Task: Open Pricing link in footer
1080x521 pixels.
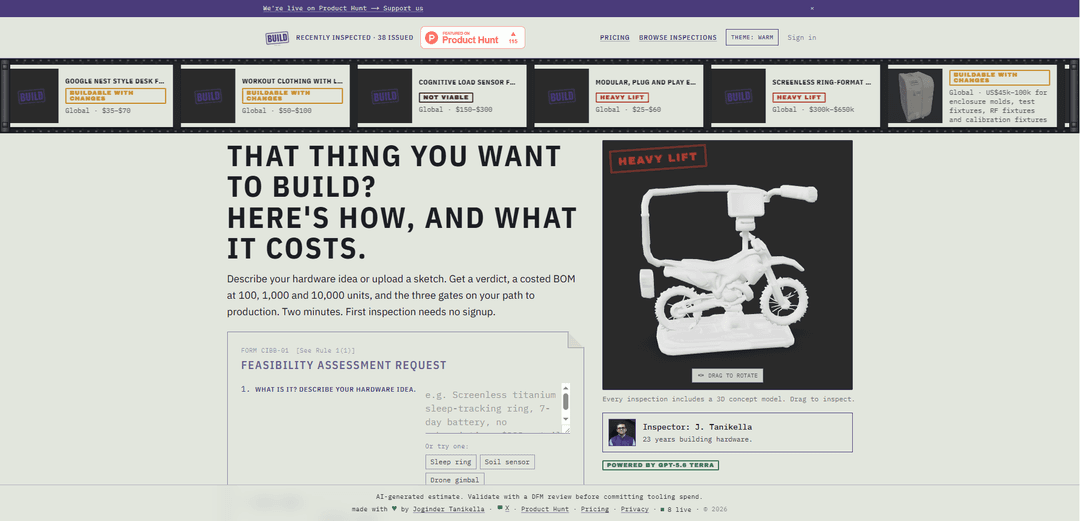Action: point(594,509)
